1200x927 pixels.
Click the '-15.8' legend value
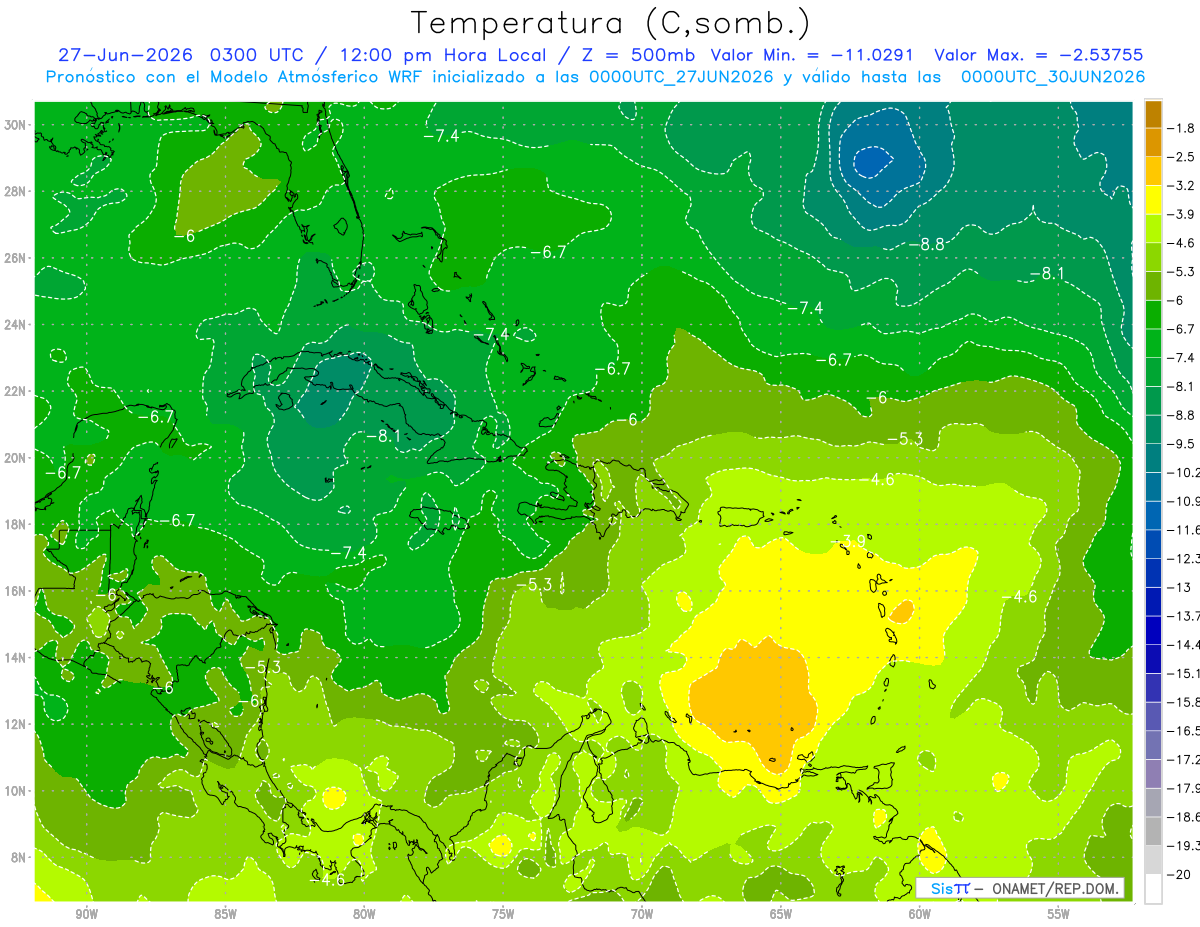click(1184, 702)
